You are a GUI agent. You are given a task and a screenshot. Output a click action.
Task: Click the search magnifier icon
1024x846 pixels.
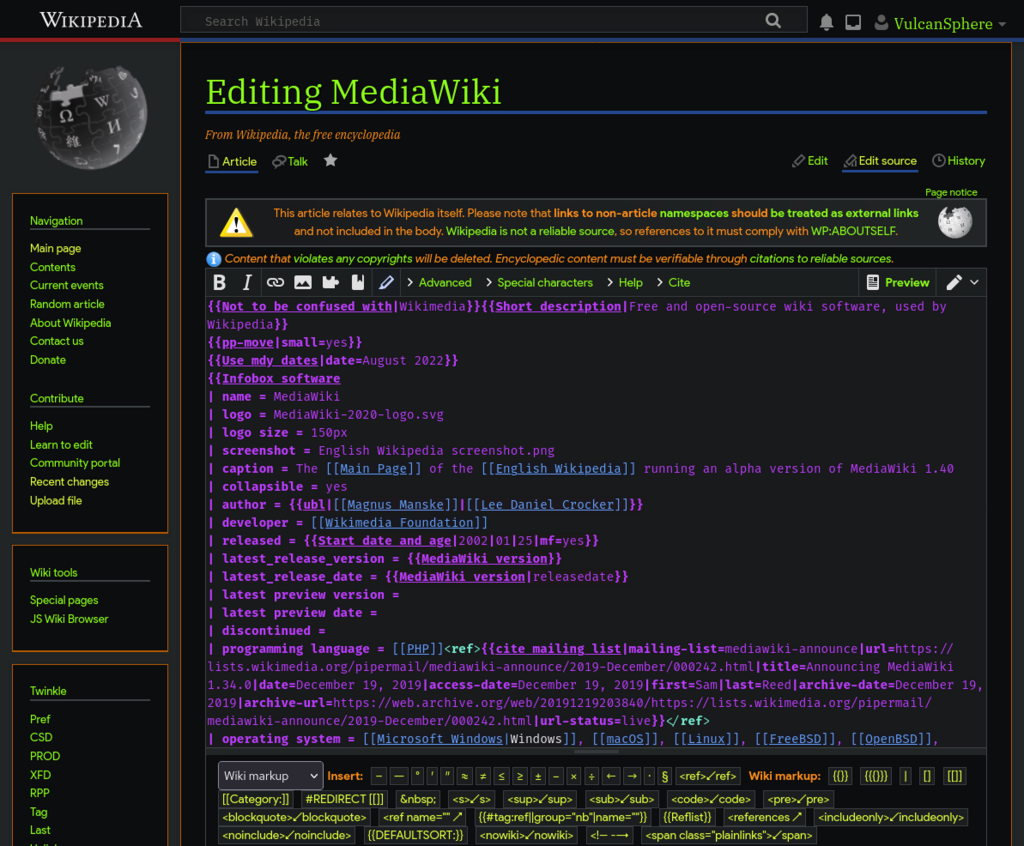tap(773, 21)
